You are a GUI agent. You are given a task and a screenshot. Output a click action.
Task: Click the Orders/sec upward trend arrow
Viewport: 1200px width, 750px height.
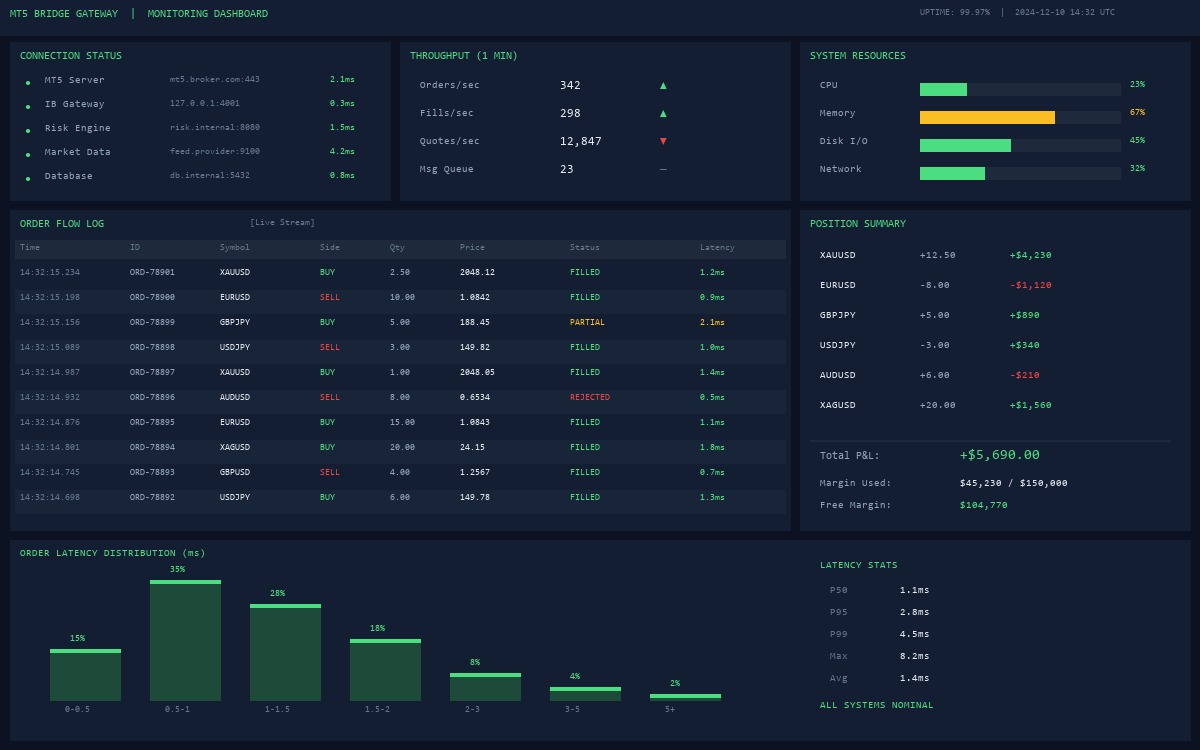click(663, 86)
